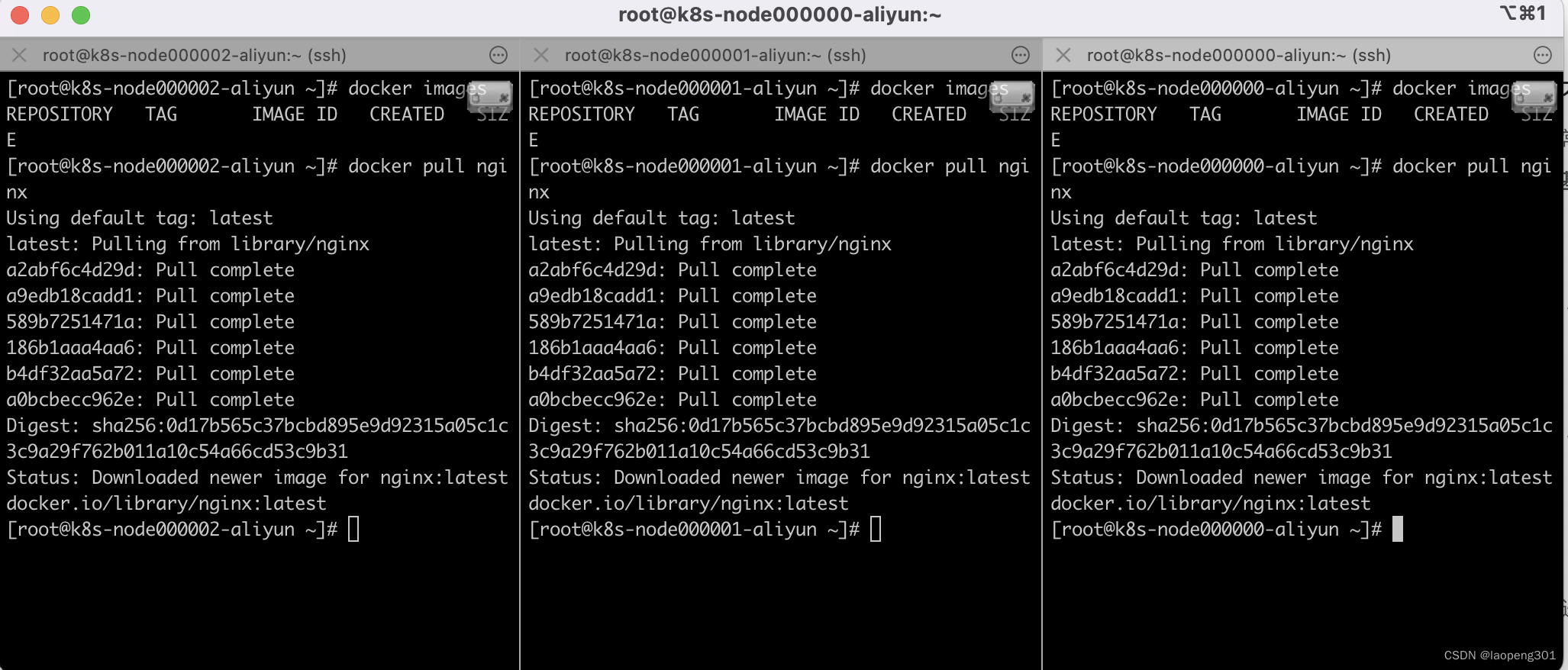Click 'docker.io/library/nginx:latest' in node000001 pane
Image resolution: width=1568 pixels, height=670 pixels.
point(689,504)
